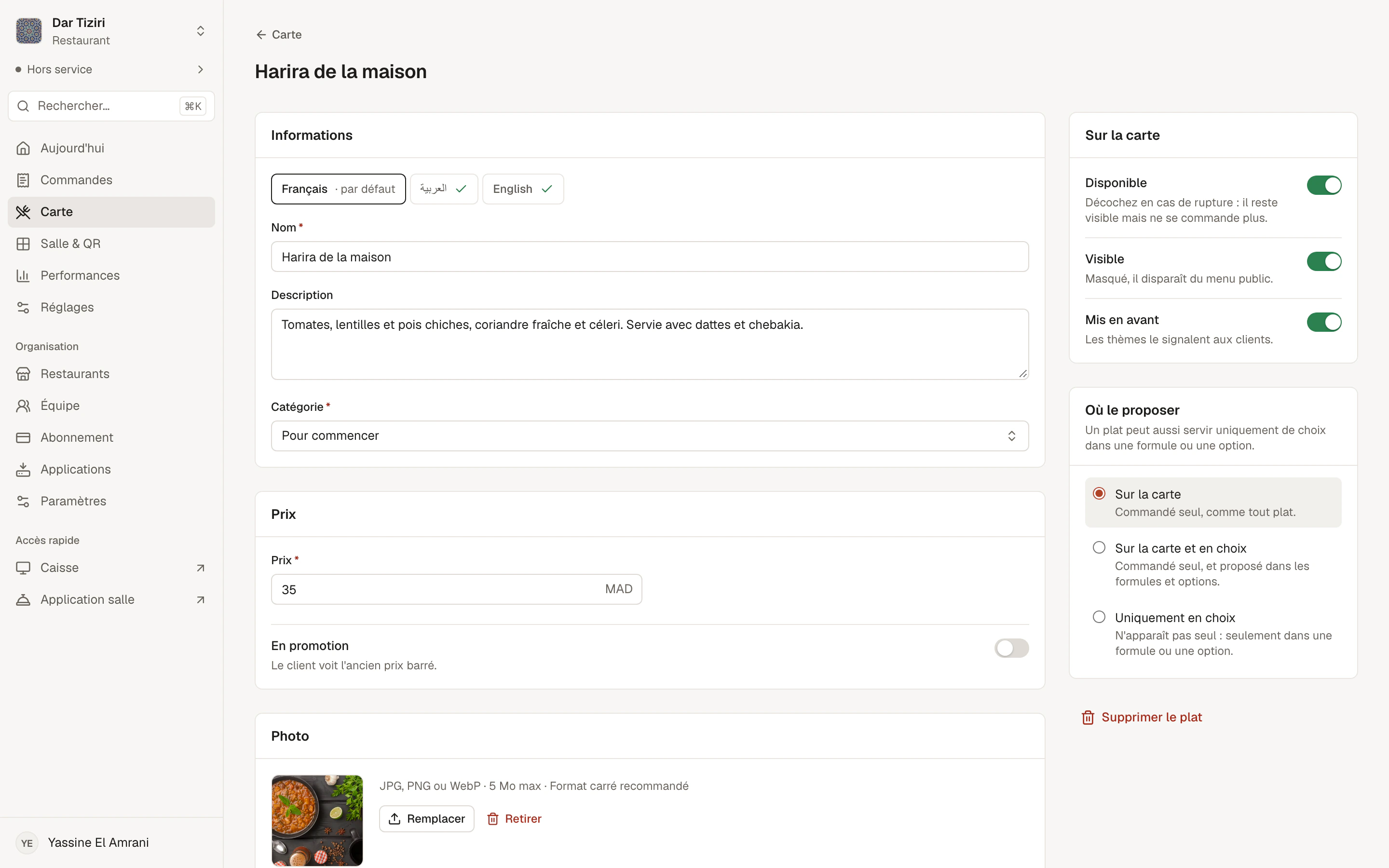Click the Remplacer photo button
Viewport: 1389px width, 868px height.
[x=426, y=819]
